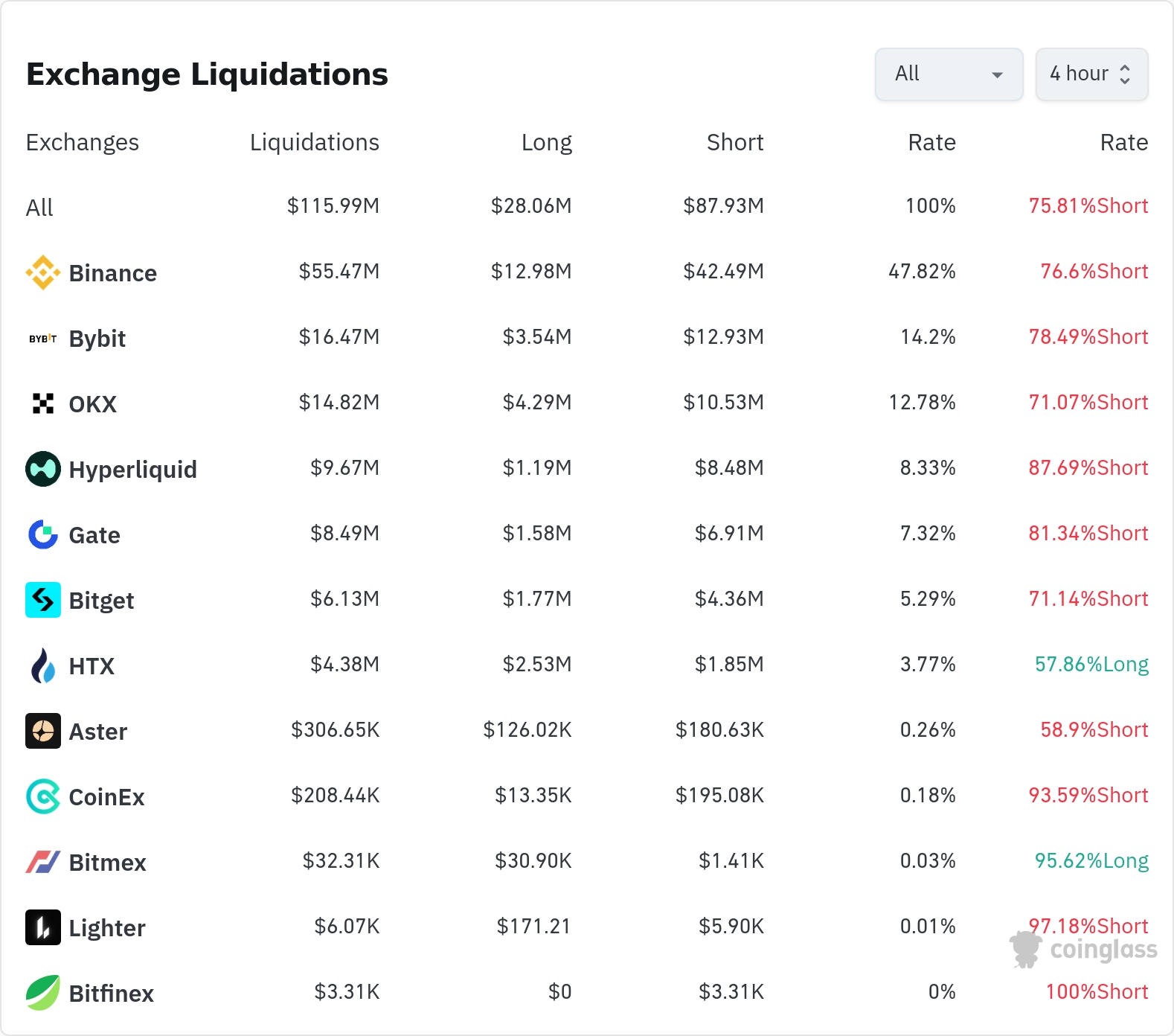Open the Hyperliquid exchange link
Screen dimensions: 1174x1036
[132, 470]
